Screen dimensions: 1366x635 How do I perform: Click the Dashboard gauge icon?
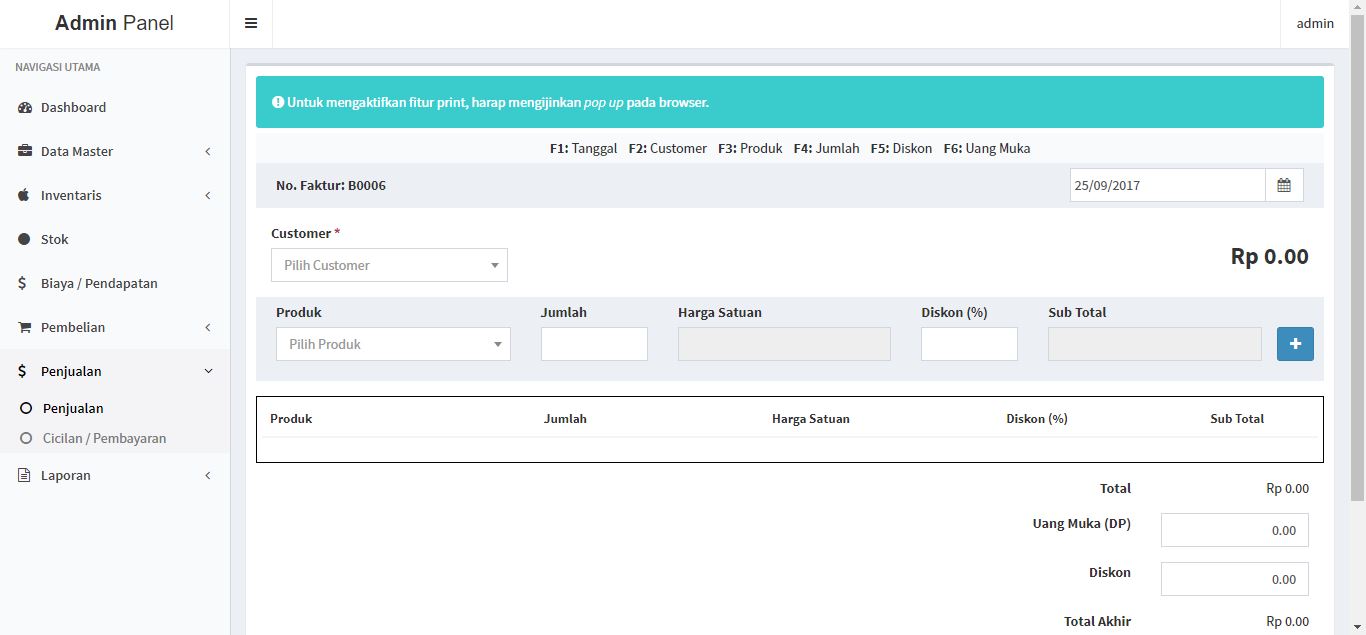coord(25,108)
